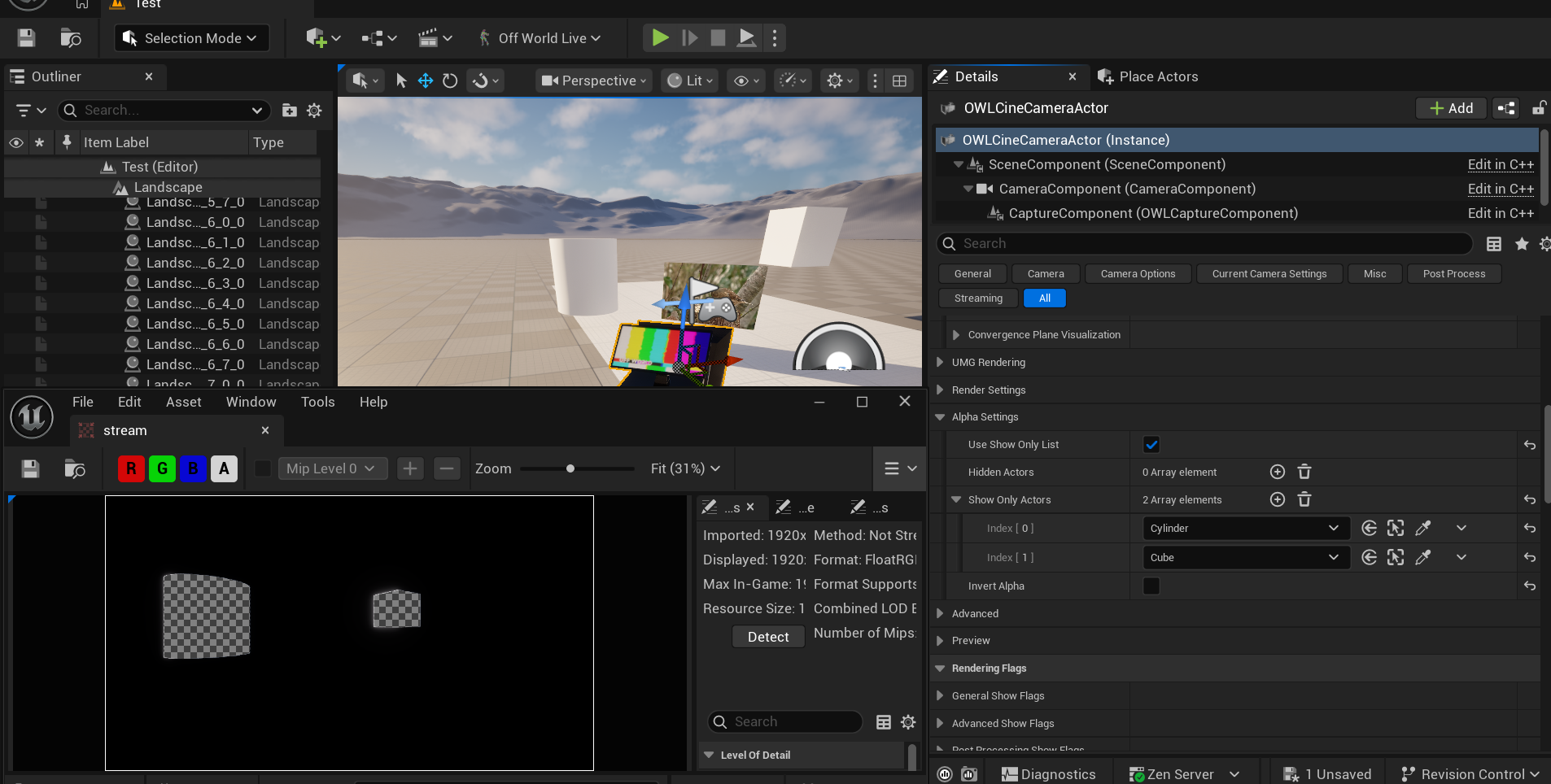Open the viewport layout grid icon
Image resolution: width=1551 pixels, height=784 pixels.
tap(899, 81)
